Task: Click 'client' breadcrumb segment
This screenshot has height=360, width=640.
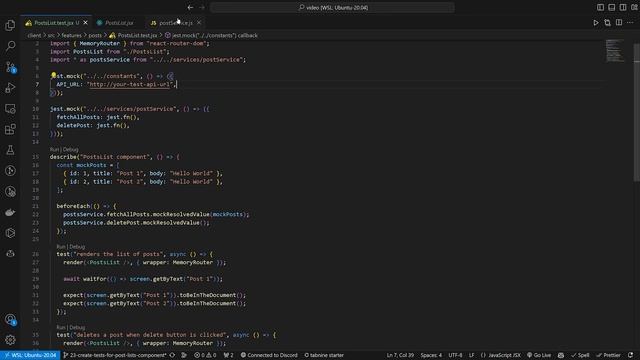Action: pos(34,36)
